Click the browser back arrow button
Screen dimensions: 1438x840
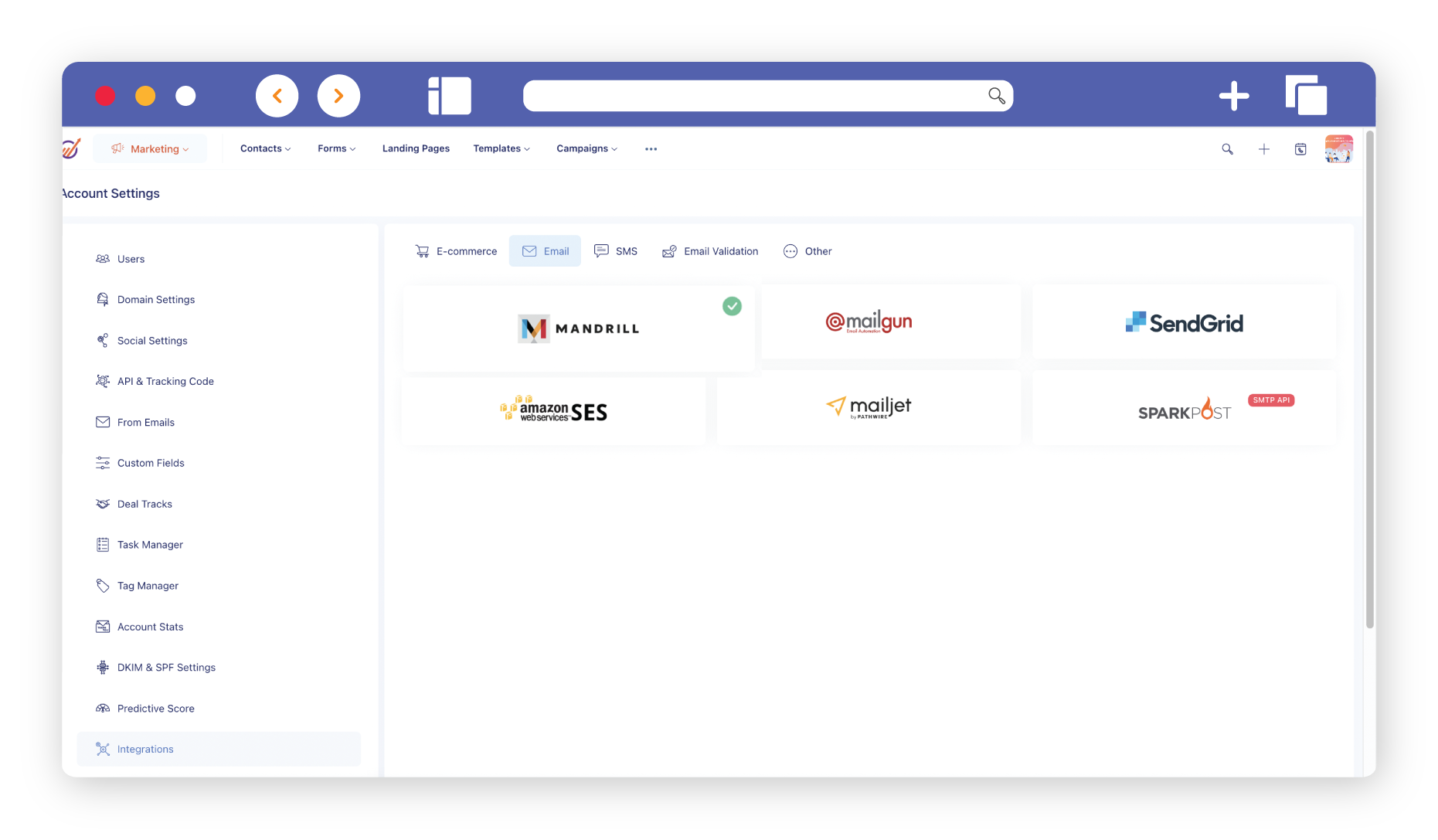tap(277, 96)
